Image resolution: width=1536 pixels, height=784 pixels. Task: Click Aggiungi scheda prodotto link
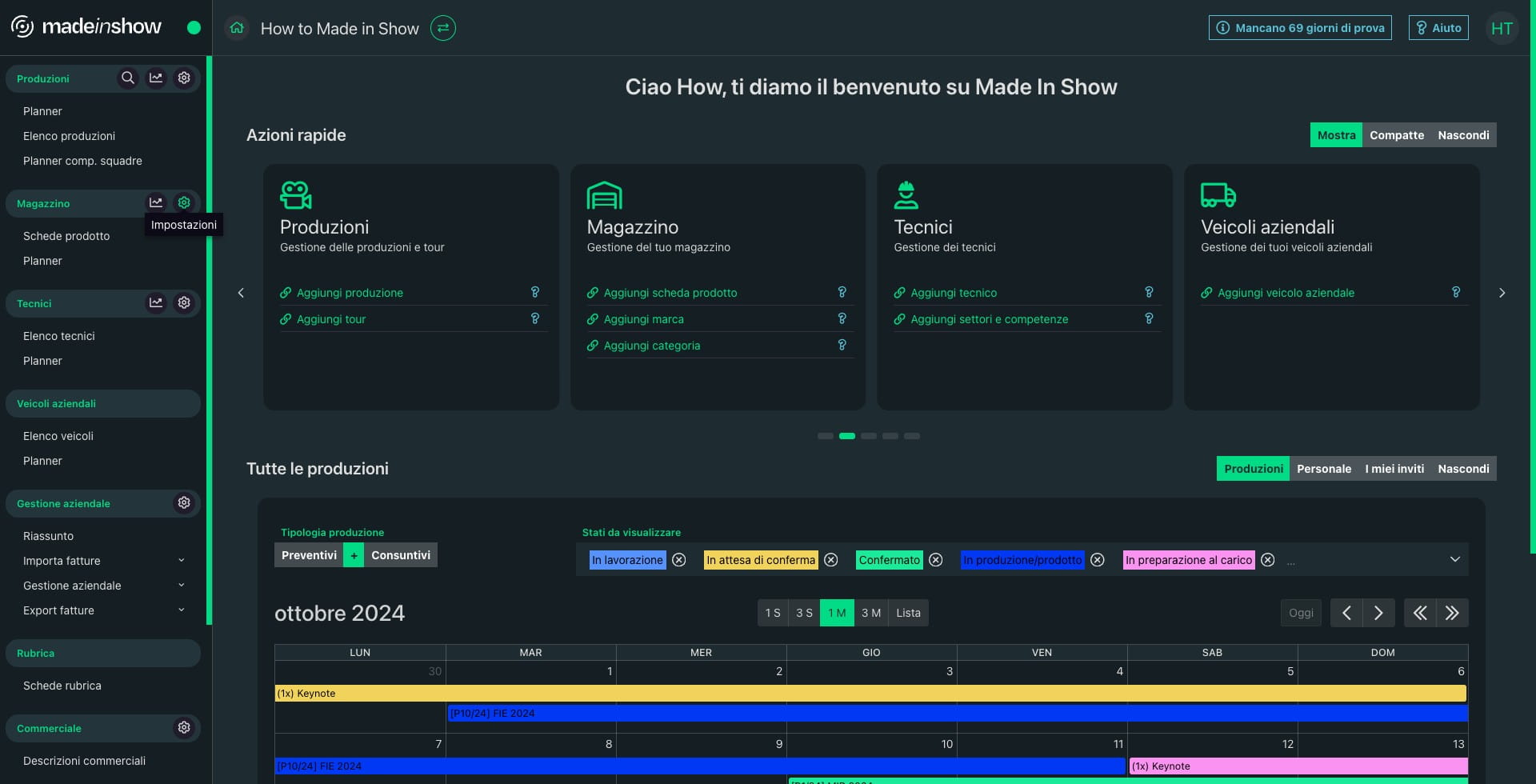[x=670, y=293]
